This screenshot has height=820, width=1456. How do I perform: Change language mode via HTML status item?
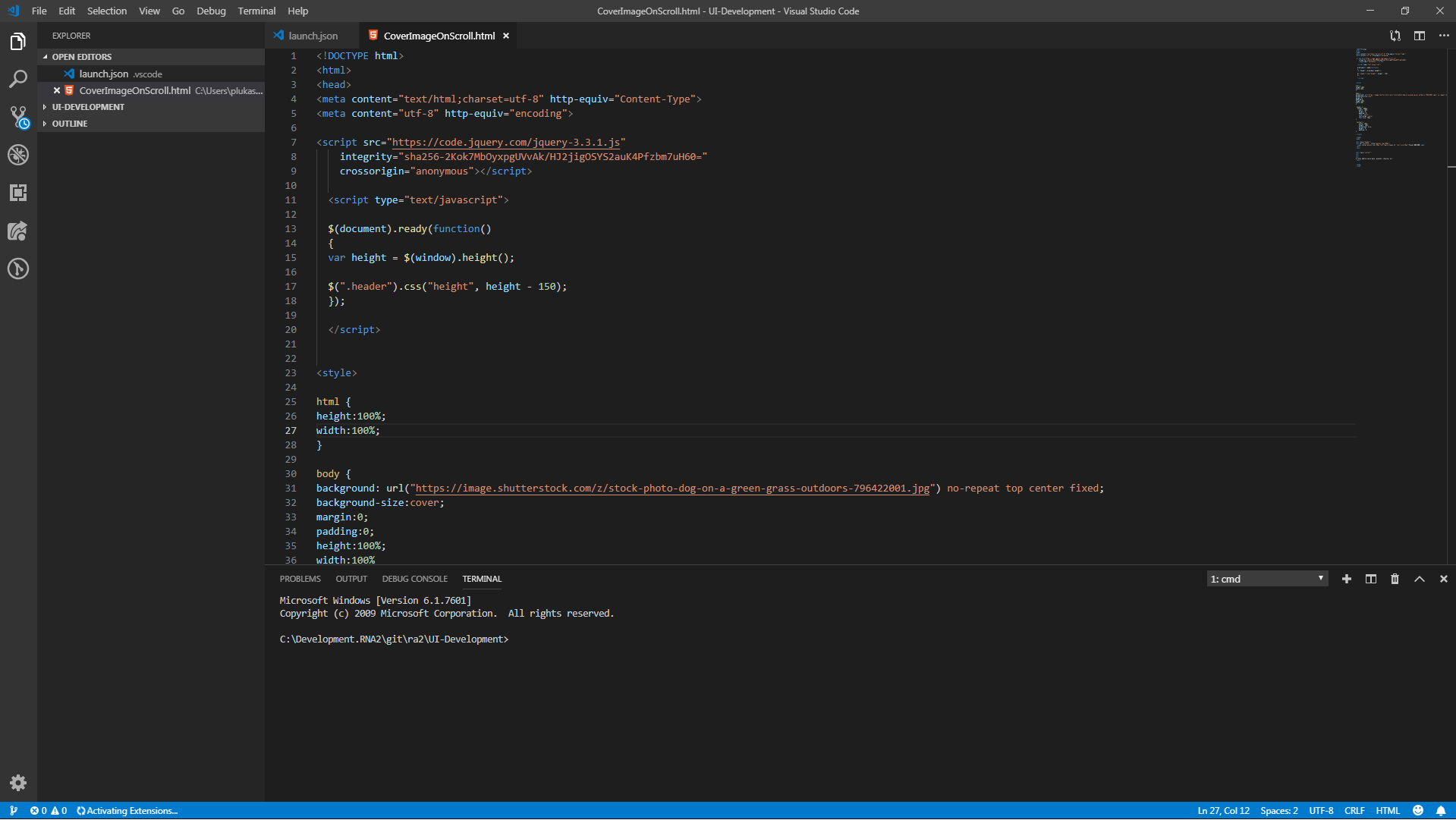coord(1388,811)
